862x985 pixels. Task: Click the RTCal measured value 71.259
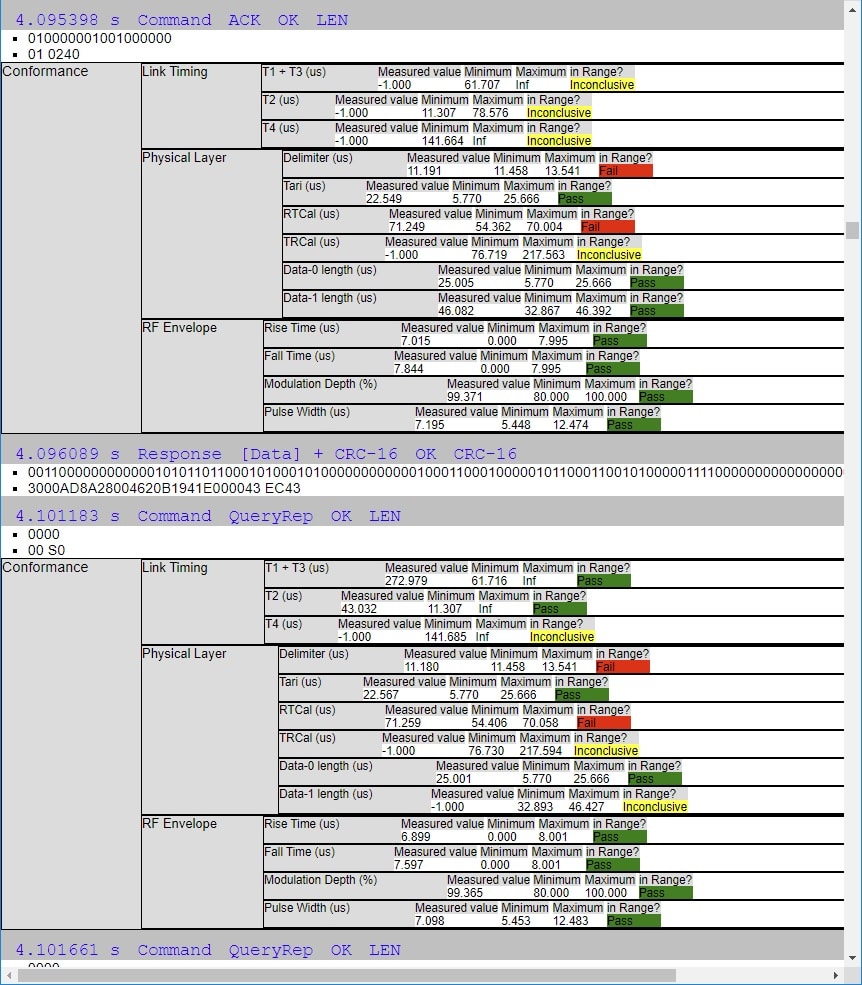click(403, 723)
